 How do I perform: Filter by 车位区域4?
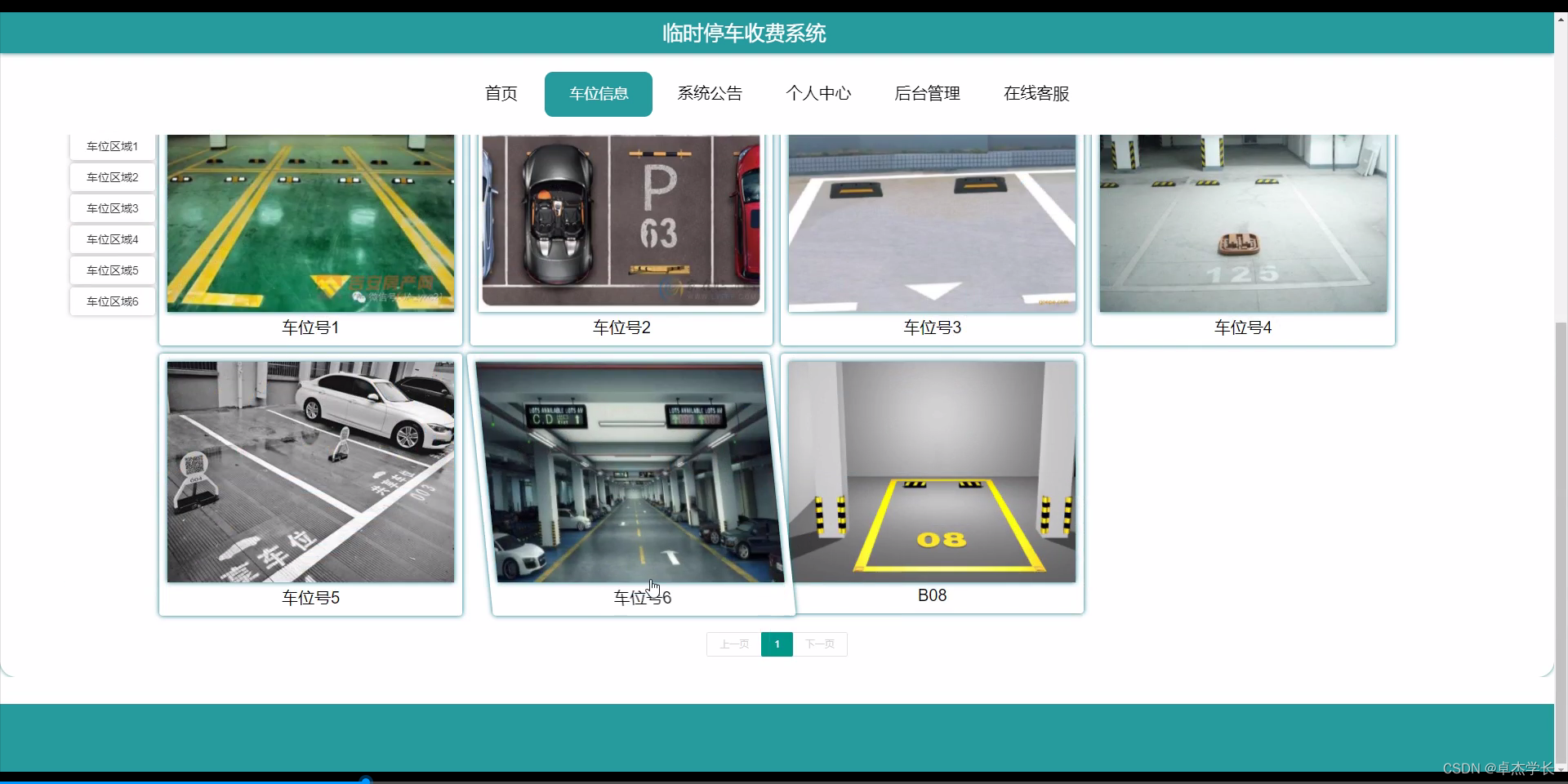[x=113, y=239]
